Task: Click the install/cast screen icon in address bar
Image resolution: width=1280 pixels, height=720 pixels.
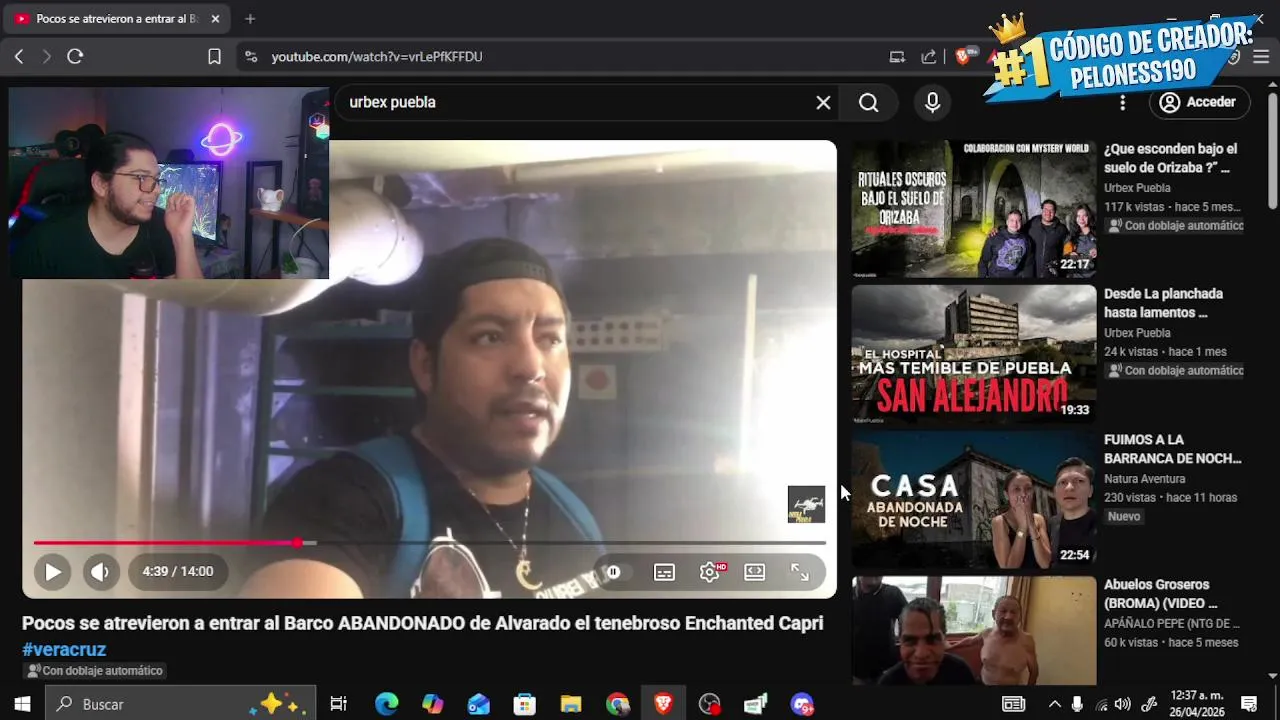Action: (x=897, y=57)
